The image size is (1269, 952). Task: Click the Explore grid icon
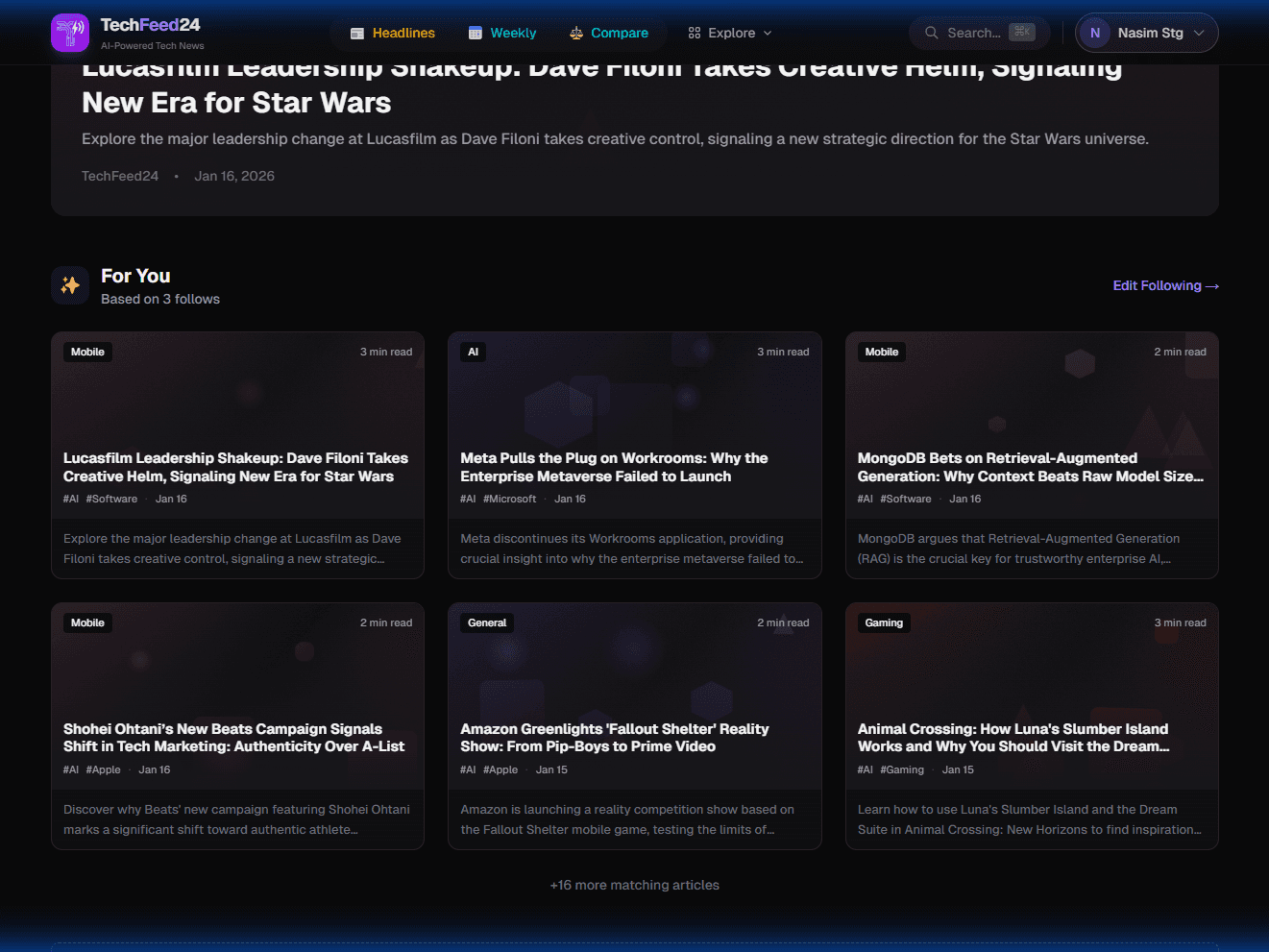click(x=694, y=32)
